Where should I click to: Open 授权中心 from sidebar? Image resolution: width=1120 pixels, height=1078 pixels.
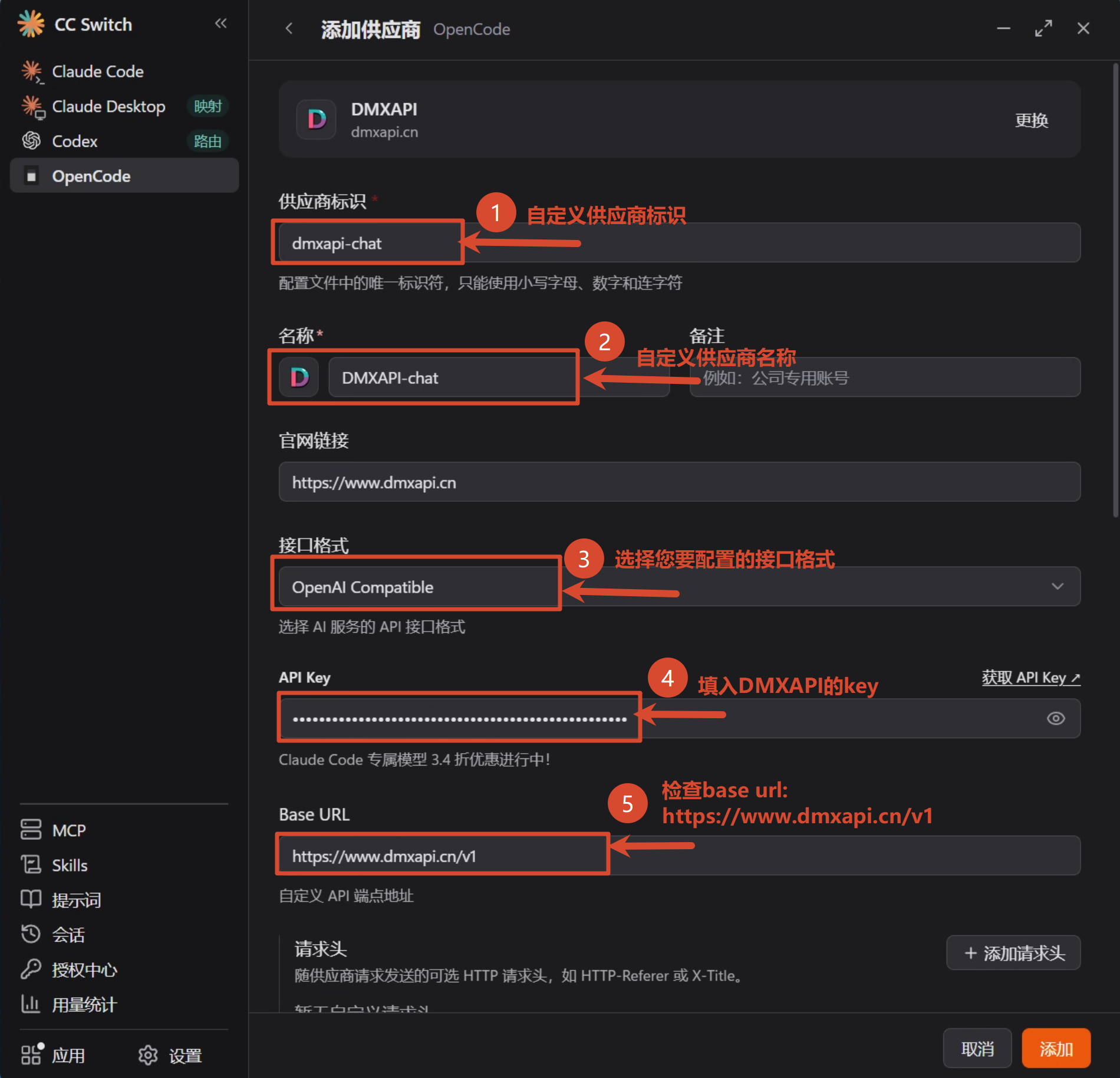(124, 969)
